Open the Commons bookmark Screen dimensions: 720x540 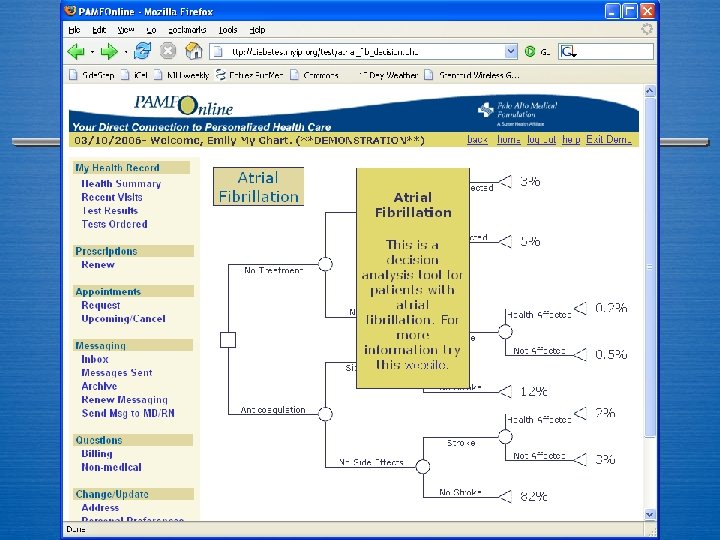pos(315,75)
